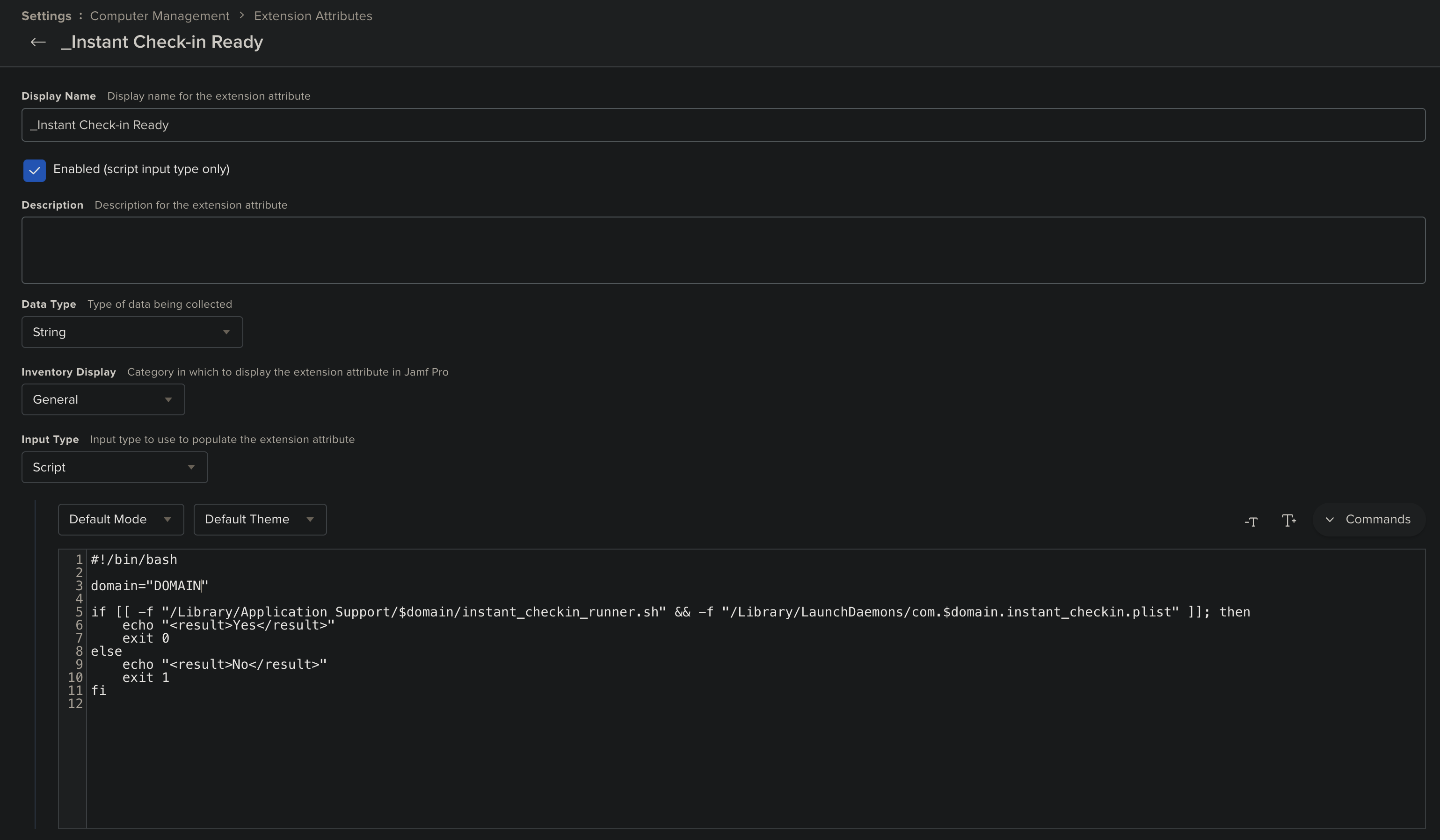Go to Computer Management breadcrumb
The image size is (1440, 840).
coord(160,16)
